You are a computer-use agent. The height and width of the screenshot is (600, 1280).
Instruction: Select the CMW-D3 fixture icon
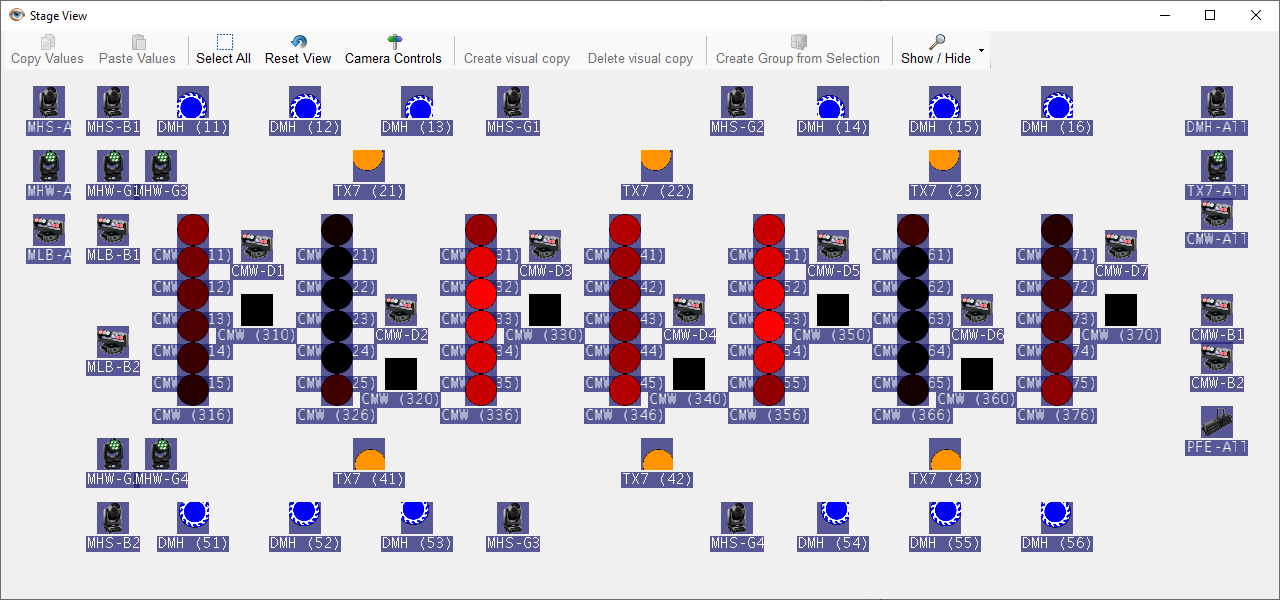[x=545, y=246]
